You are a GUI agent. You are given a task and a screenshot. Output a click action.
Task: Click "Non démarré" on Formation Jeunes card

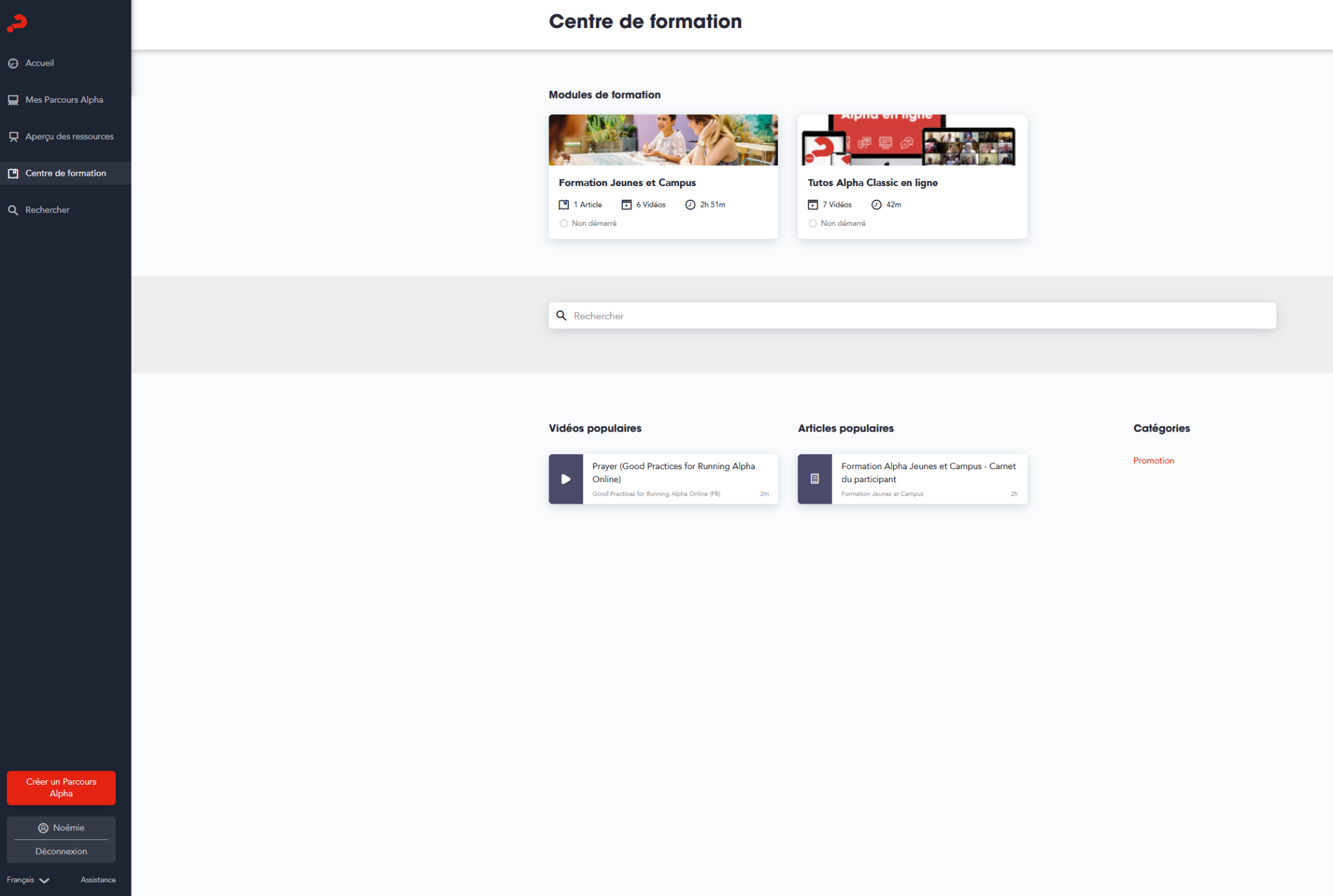594,224
